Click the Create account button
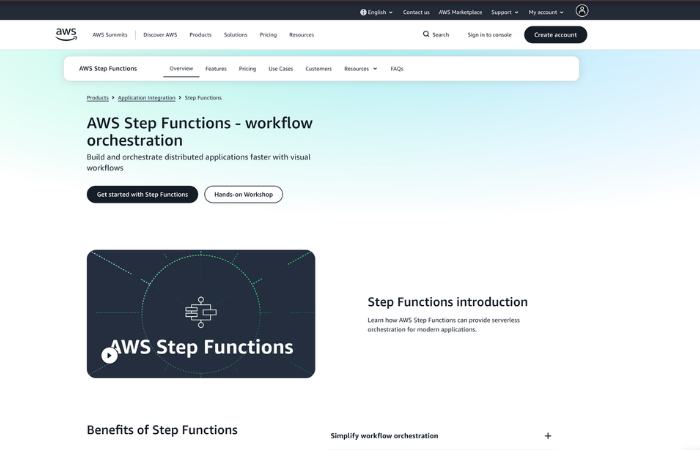 pos(555,35)
